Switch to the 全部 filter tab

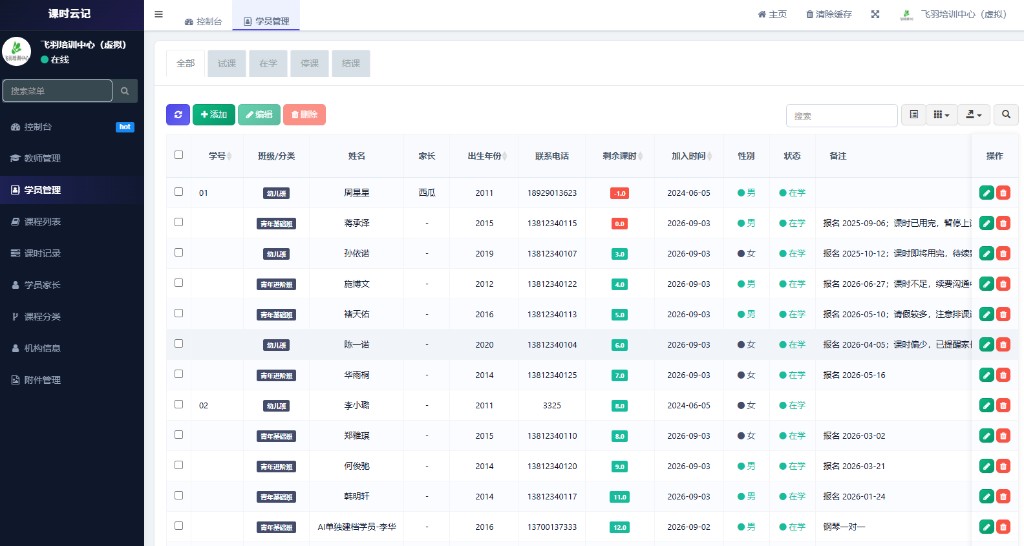(x=185, y=63)
